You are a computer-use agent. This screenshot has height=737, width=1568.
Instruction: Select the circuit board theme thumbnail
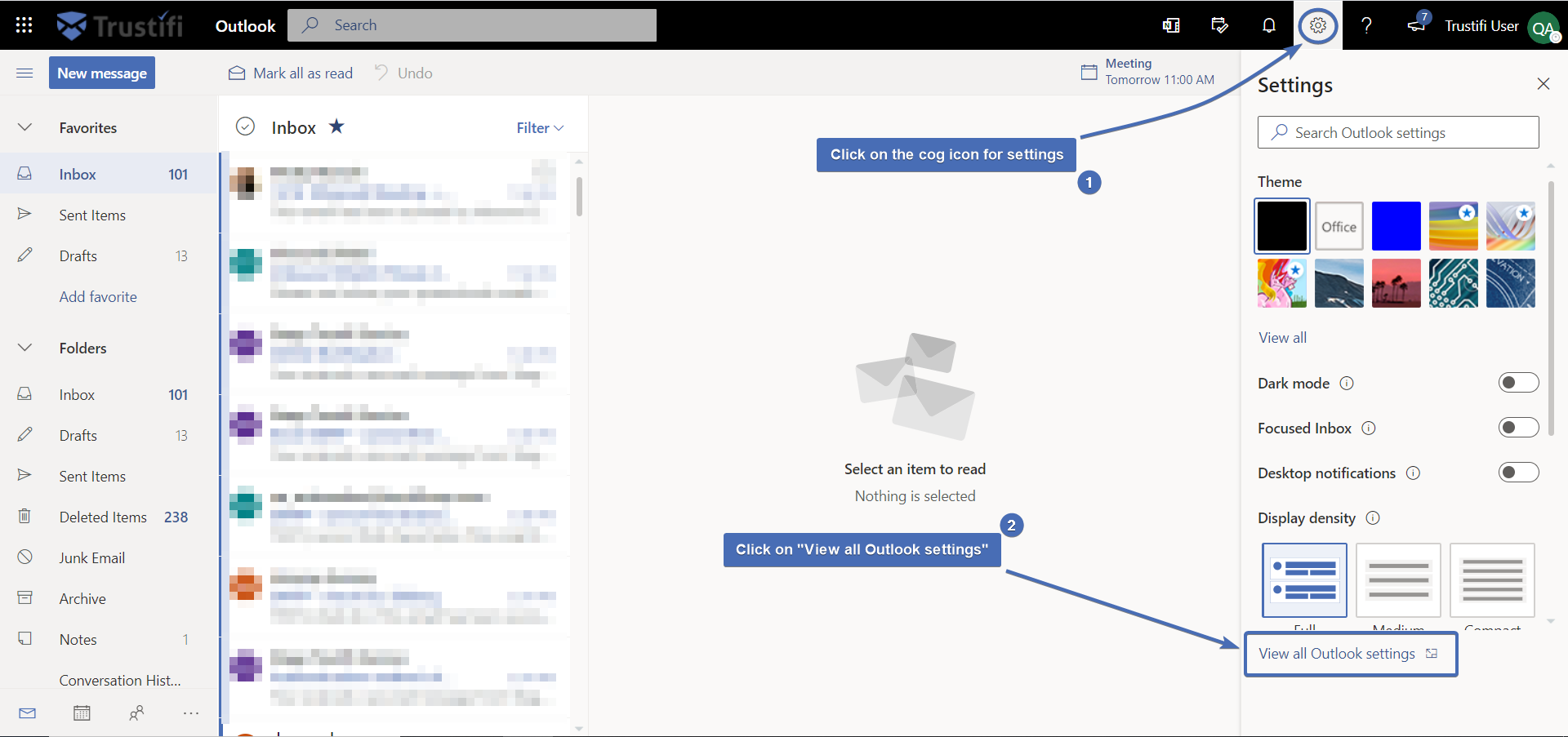pos(1454,283)
